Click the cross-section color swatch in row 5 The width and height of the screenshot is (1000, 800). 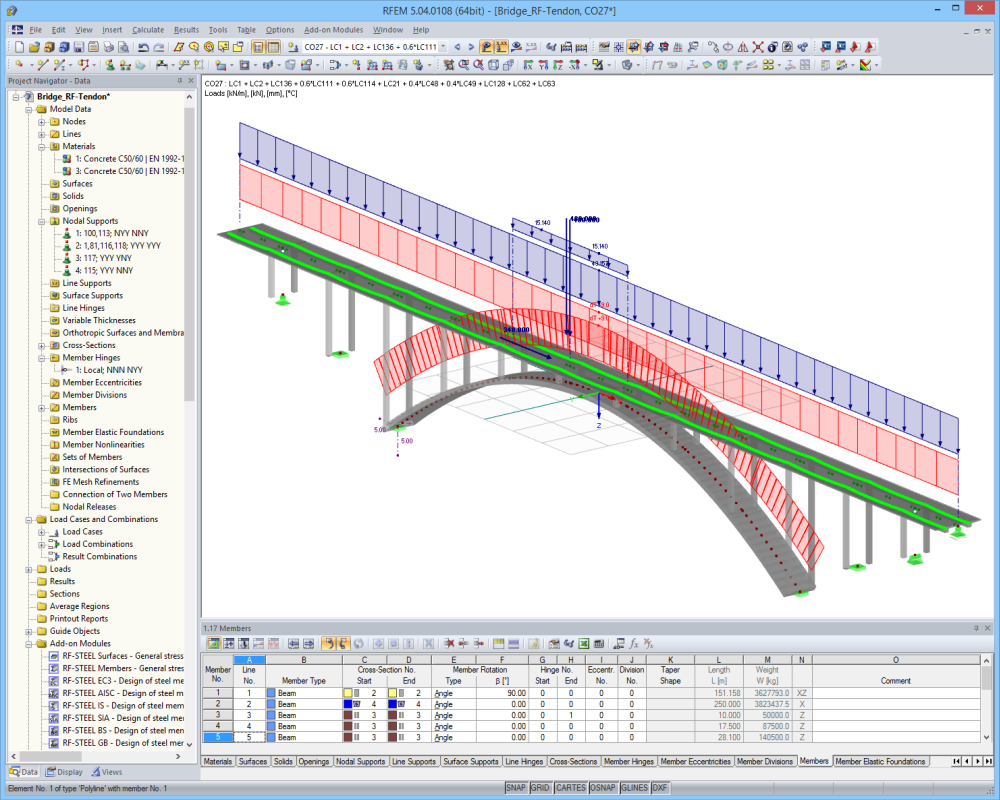(347, 737)
